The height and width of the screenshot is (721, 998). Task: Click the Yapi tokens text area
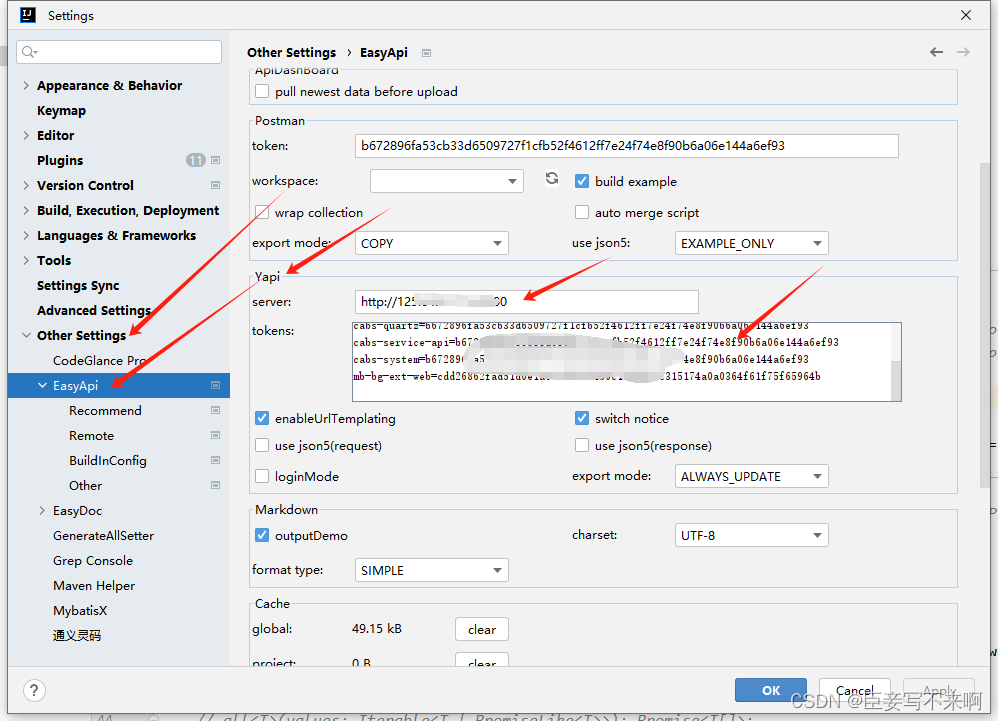pyautogui.click(x=626, y=361)
